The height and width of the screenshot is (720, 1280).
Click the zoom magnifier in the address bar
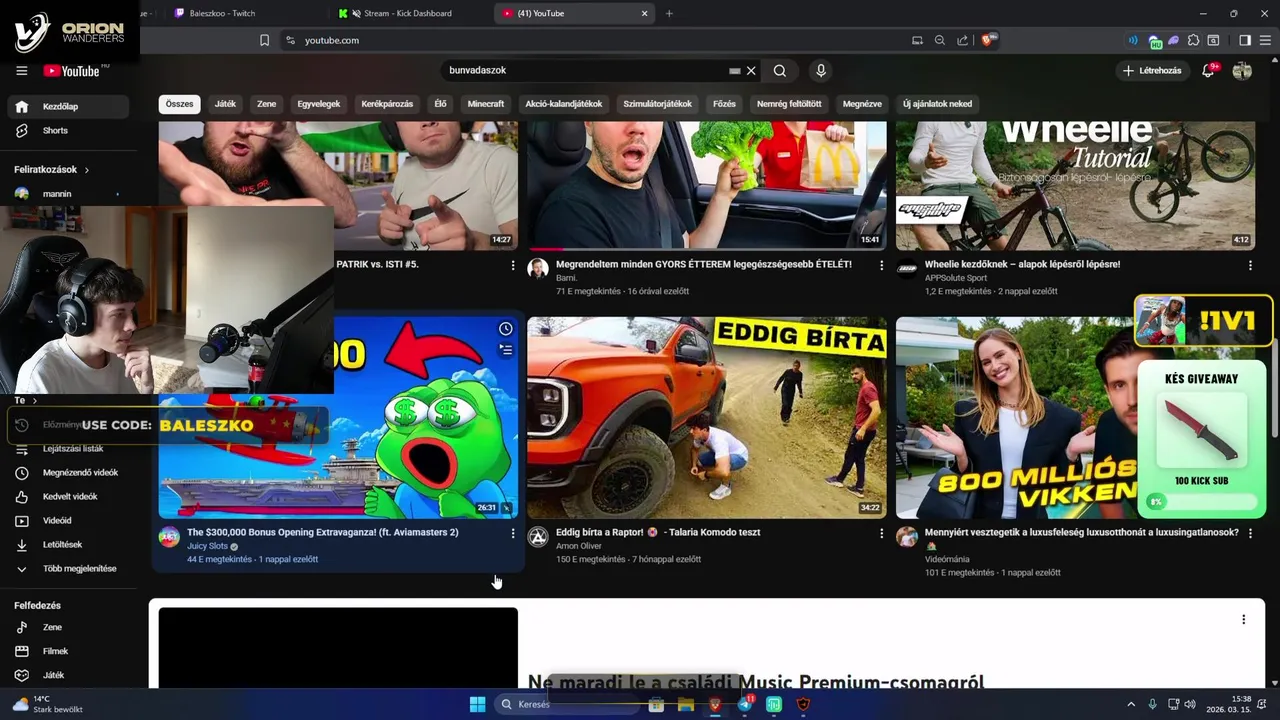point(940,40)
